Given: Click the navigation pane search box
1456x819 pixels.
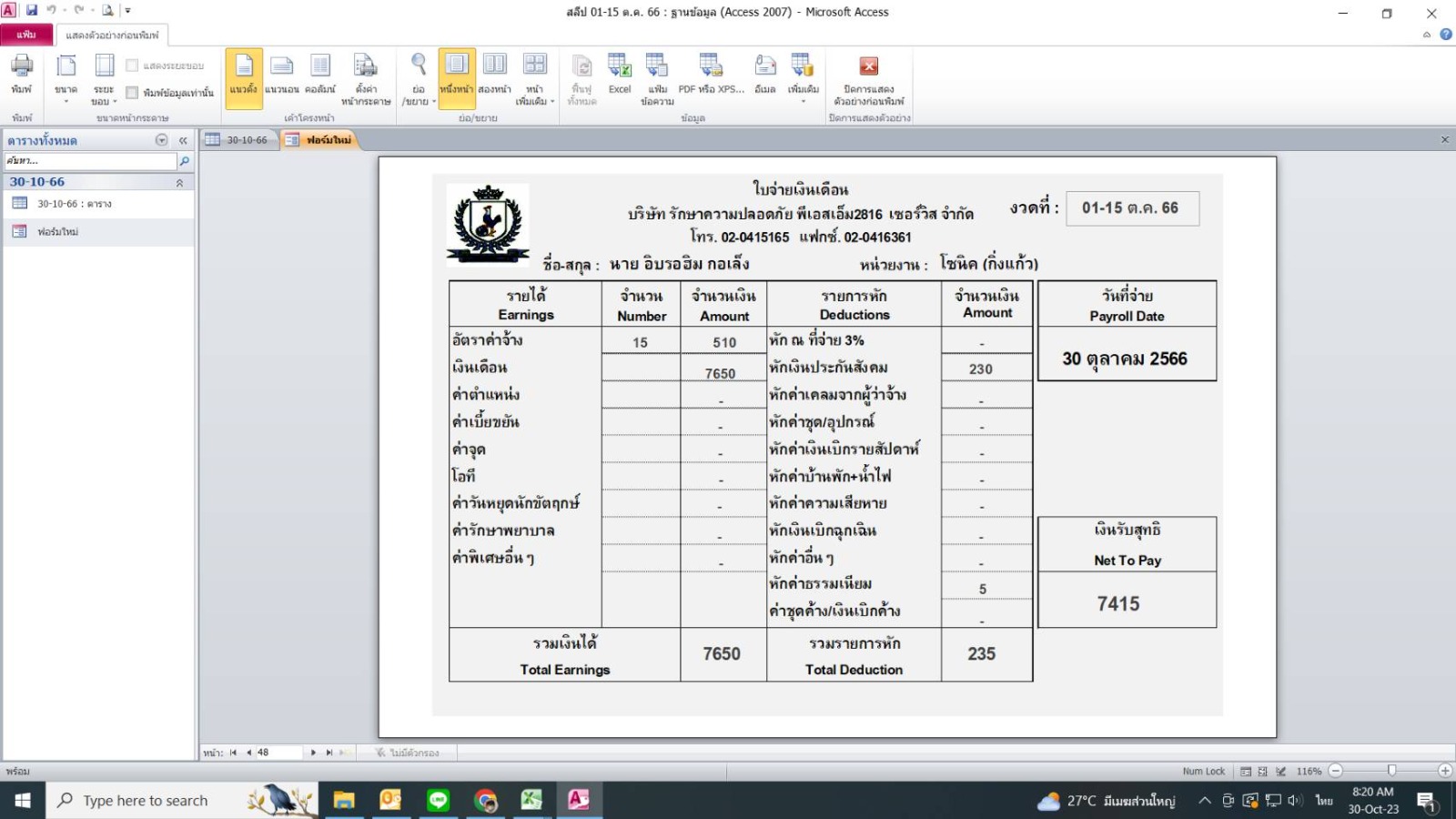Looking at the screenshot, I should tap(89, 161).
